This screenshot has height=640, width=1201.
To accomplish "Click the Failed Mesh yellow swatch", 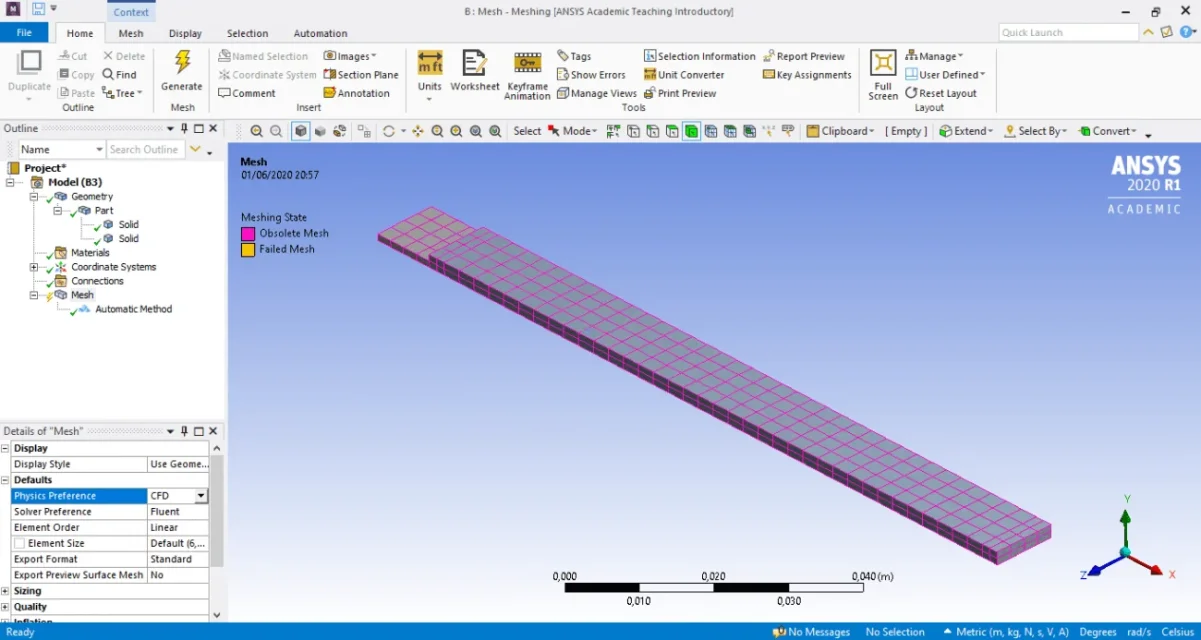I will (248, 249).
